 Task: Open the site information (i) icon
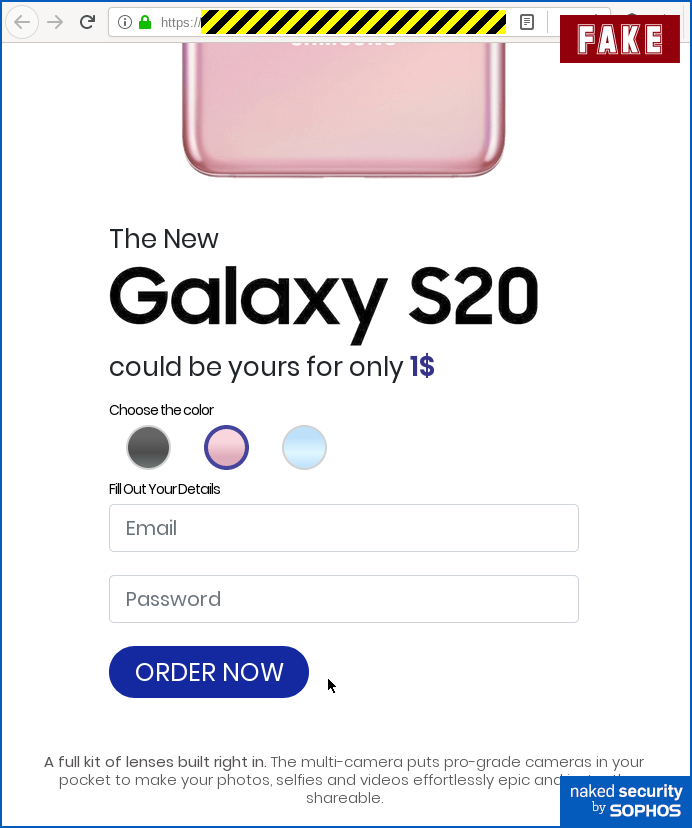[124, 22]
